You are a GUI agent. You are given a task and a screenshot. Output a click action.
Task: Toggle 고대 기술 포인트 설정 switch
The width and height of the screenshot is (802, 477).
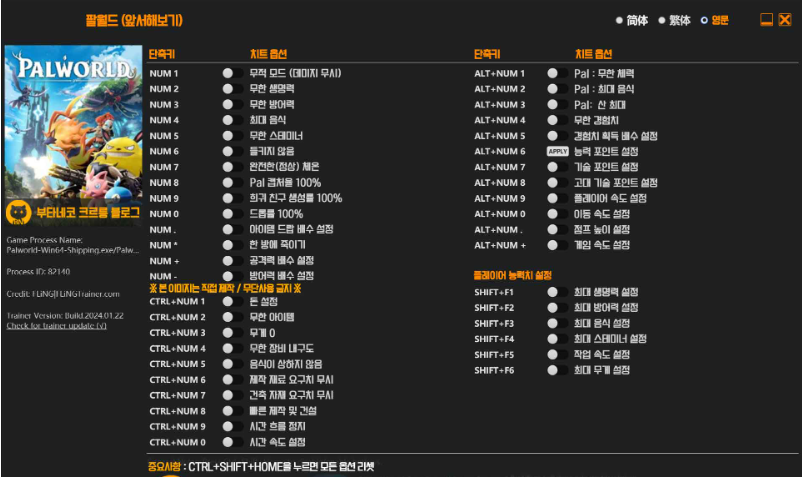558,183
